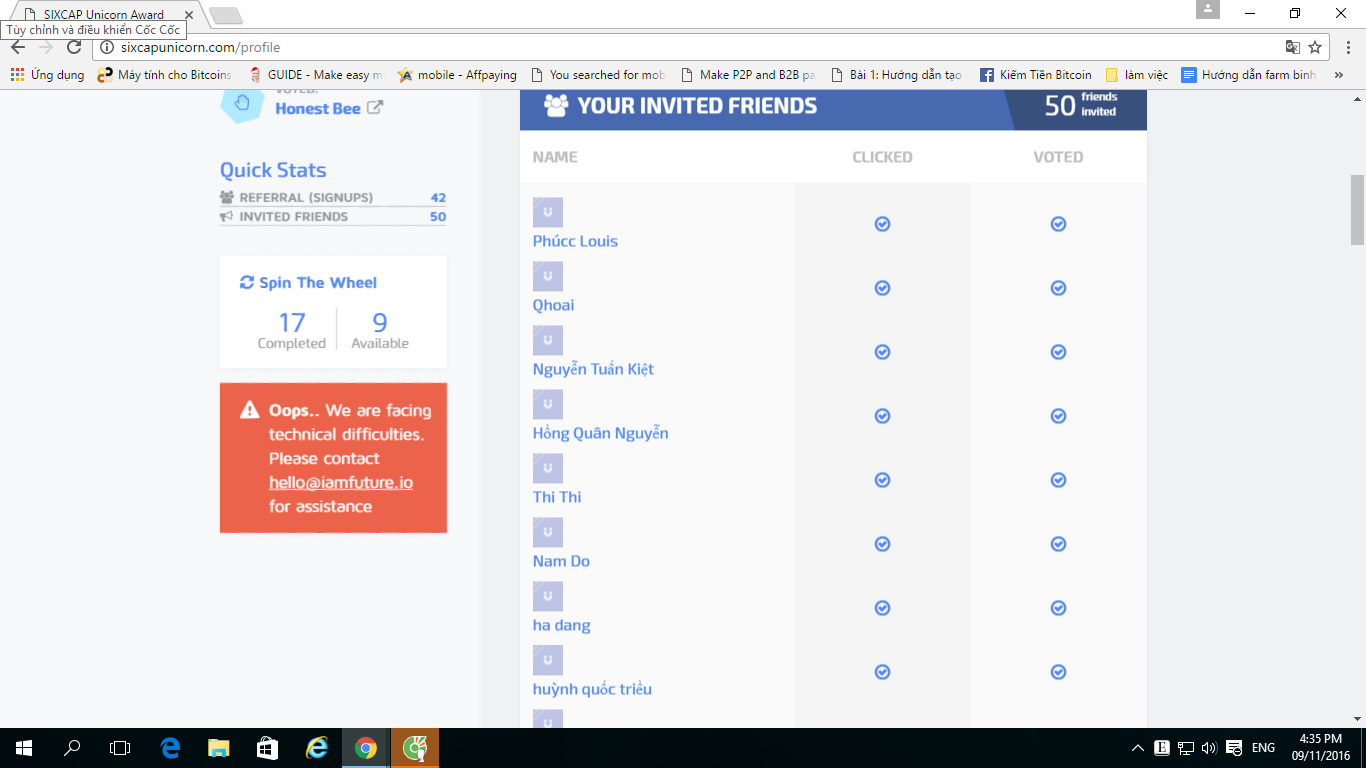Screen dimensions: 1366x768
Task: Click the Voted checkmark for Thi Thi
Action: tap(1058, 480)
